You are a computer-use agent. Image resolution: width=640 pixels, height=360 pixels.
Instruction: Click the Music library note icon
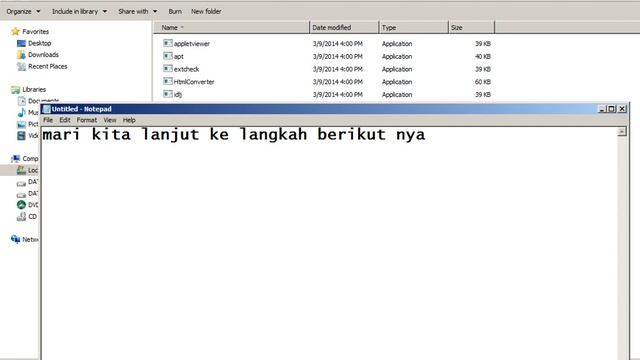click(21, 112)
